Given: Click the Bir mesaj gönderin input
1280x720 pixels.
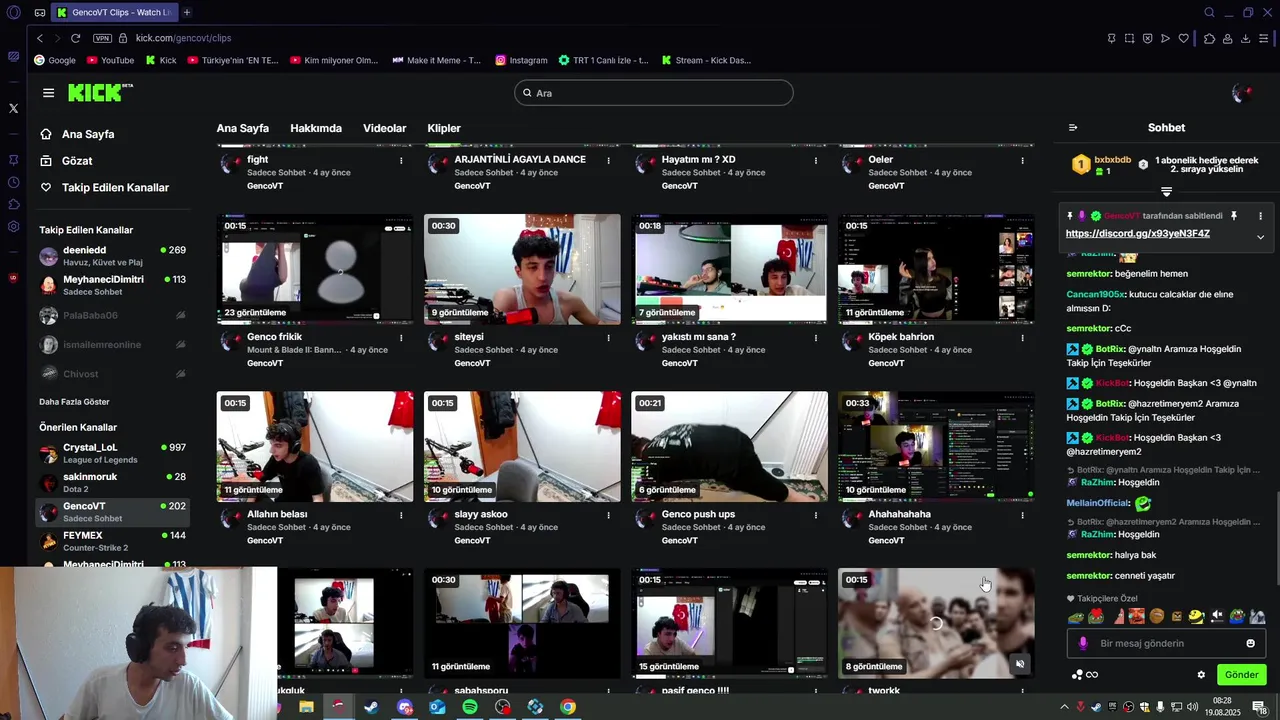Looking at the screenshot, I should click(x=1166, y=643).
